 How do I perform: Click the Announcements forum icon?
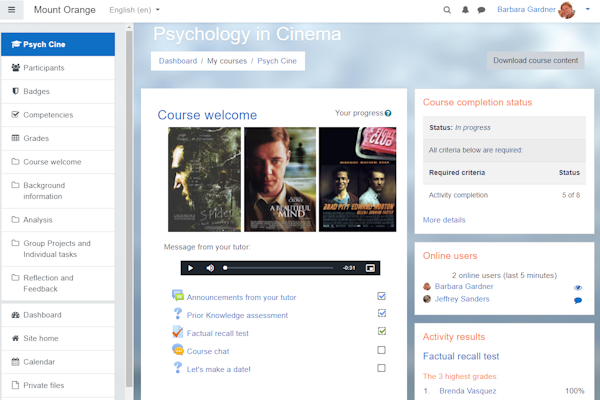pyautogui.click(x=178, y=296)
